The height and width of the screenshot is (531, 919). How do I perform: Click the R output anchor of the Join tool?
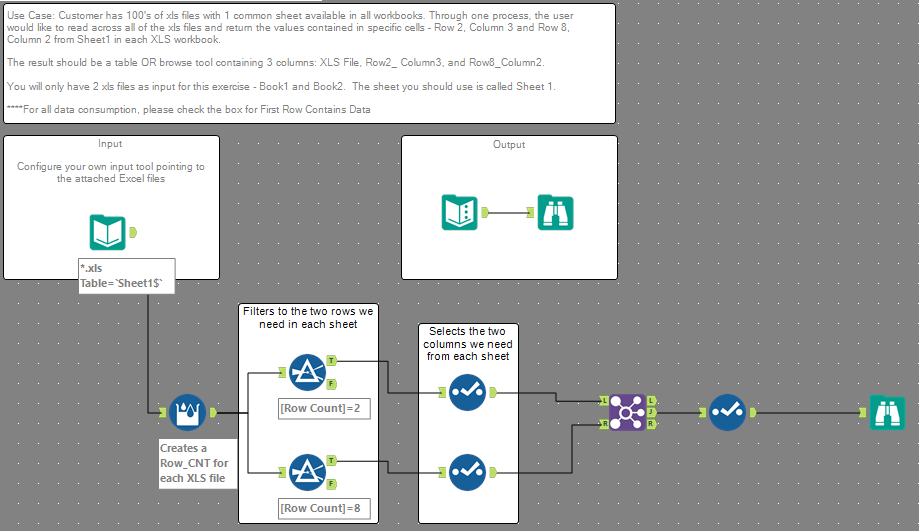pos(651,424)
